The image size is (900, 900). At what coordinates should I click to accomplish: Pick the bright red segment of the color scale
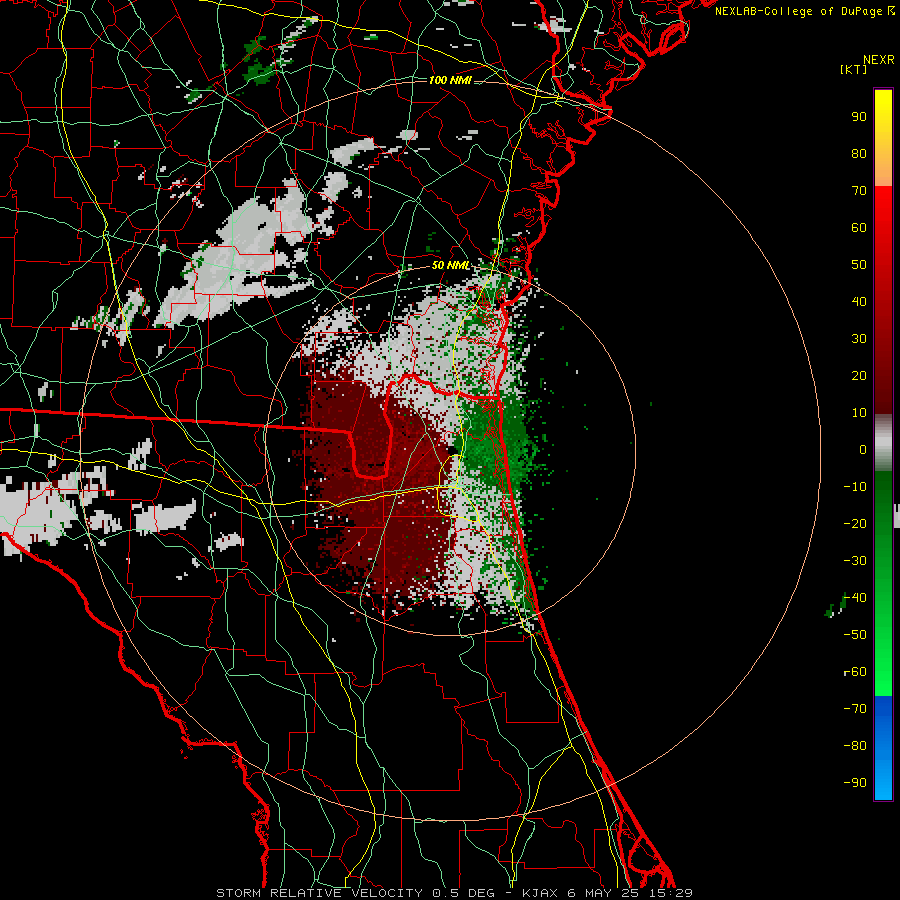(883, 218)
